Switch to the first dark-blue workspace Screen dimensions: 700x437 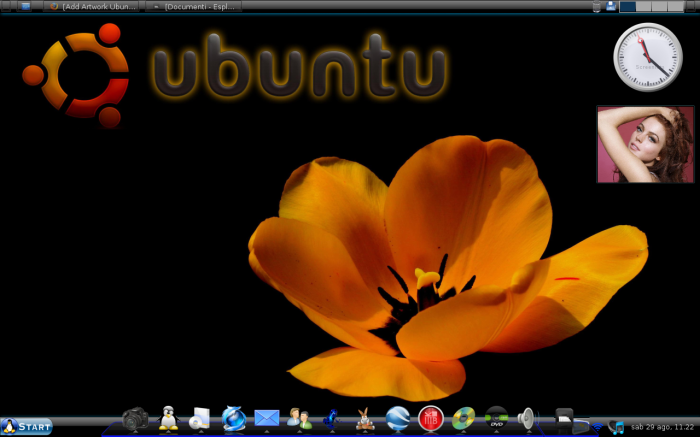point(627,6)
